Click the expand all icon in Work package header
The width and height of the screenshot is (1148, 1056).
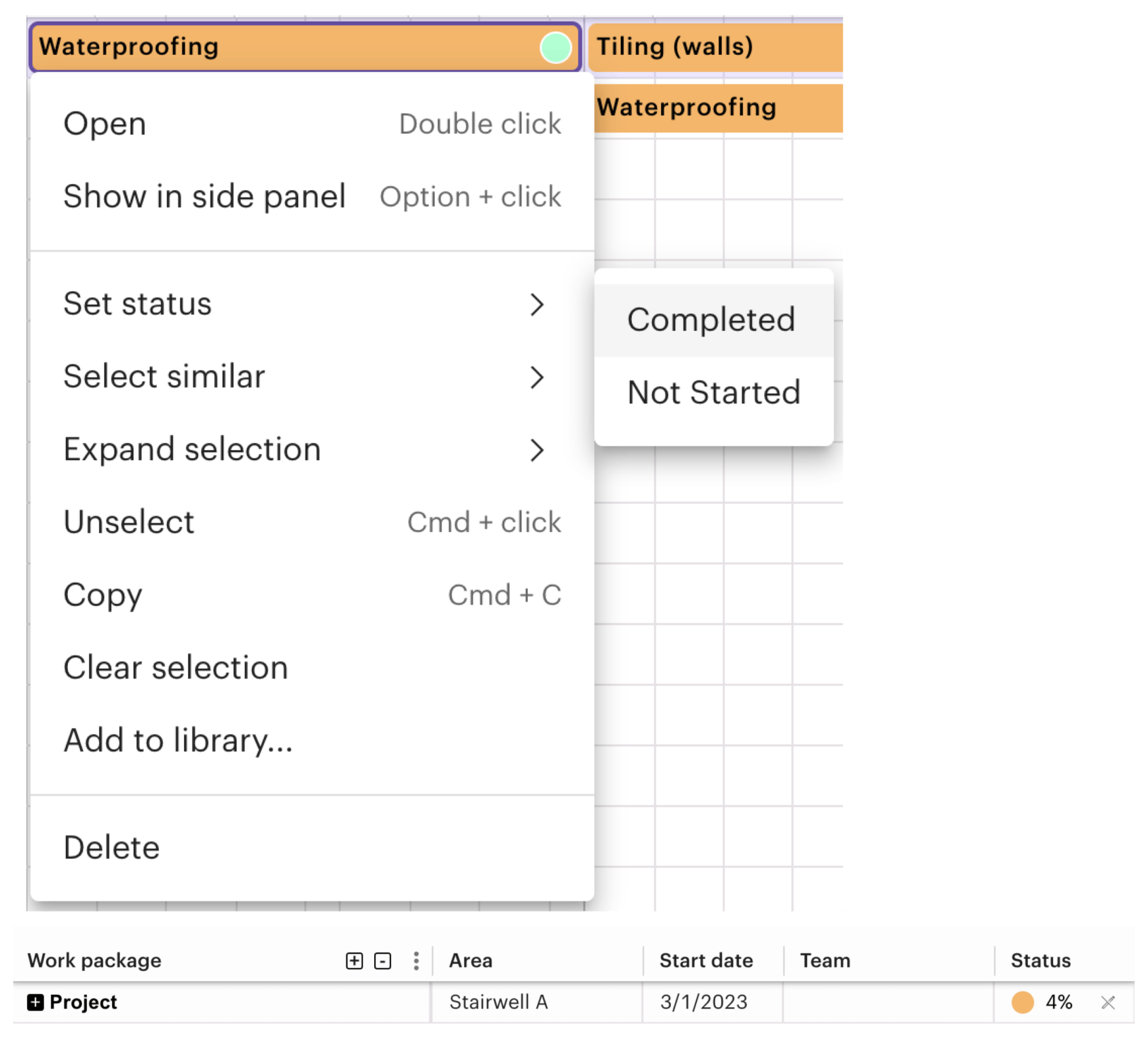click(x=354, y=961)
